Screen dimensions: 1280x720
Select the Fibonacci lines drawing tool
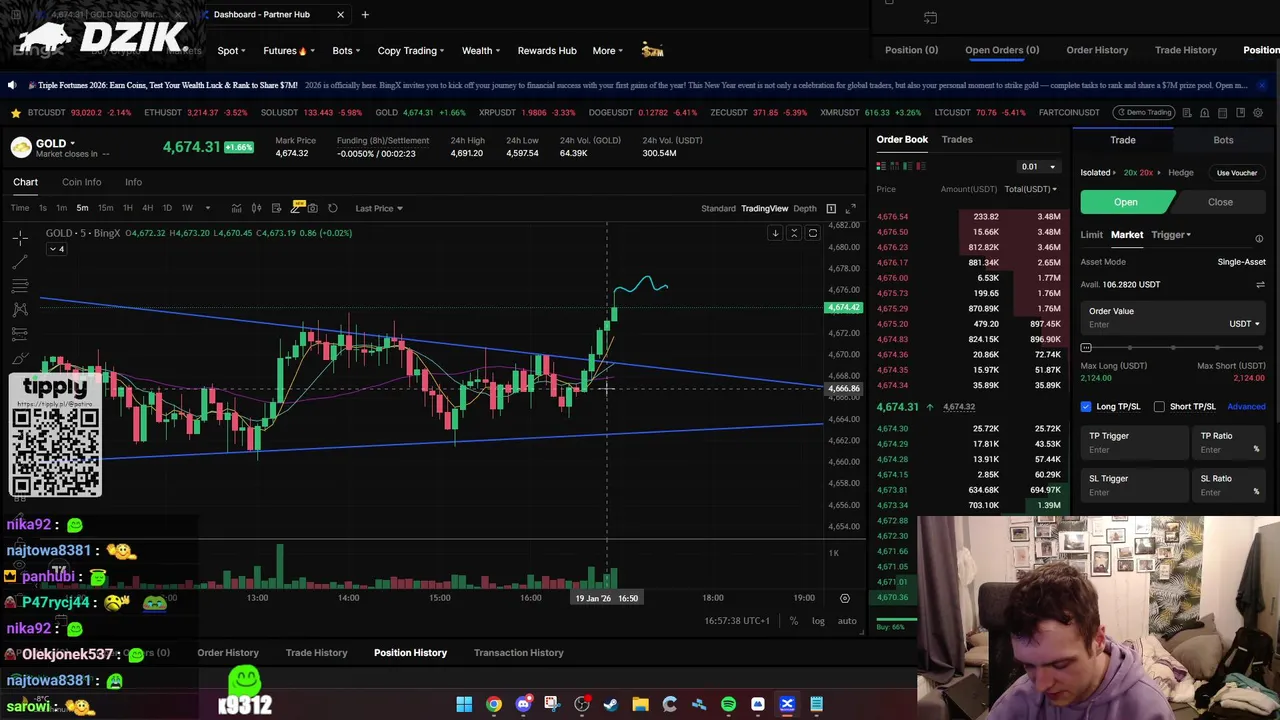click(x=20, y=286)
